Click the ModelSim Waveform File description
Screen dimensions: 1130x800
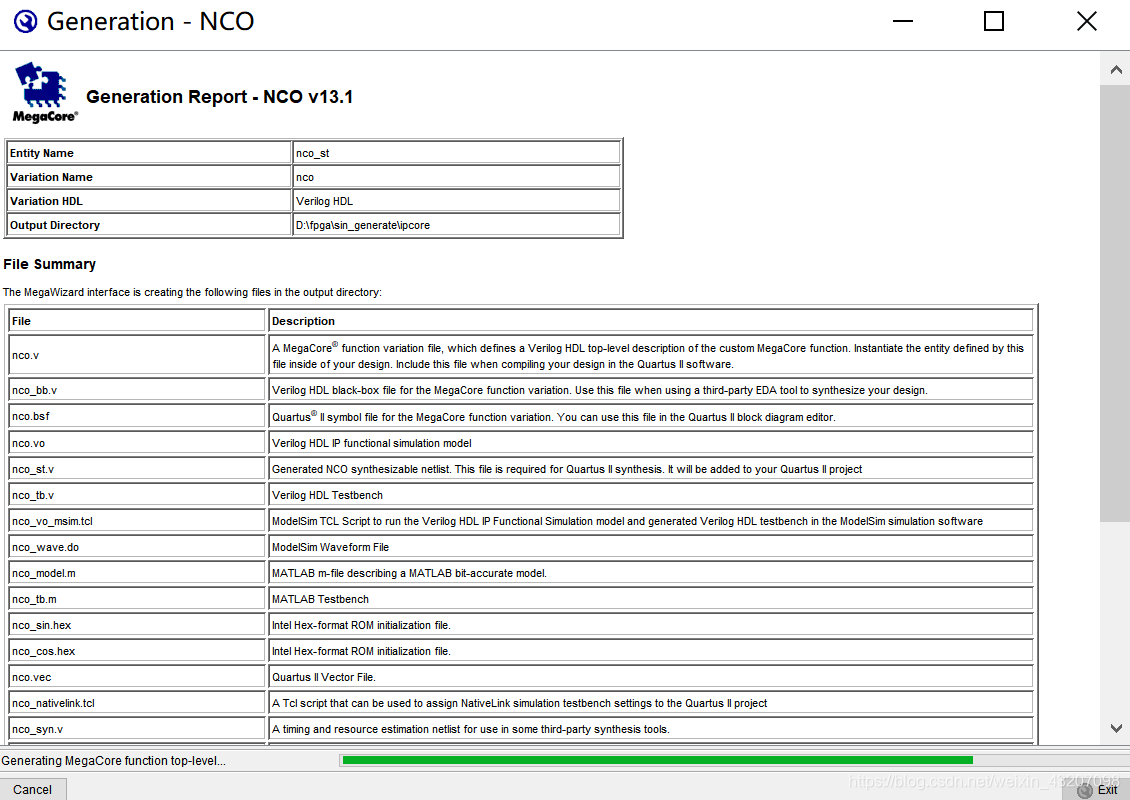click(330, 547)
